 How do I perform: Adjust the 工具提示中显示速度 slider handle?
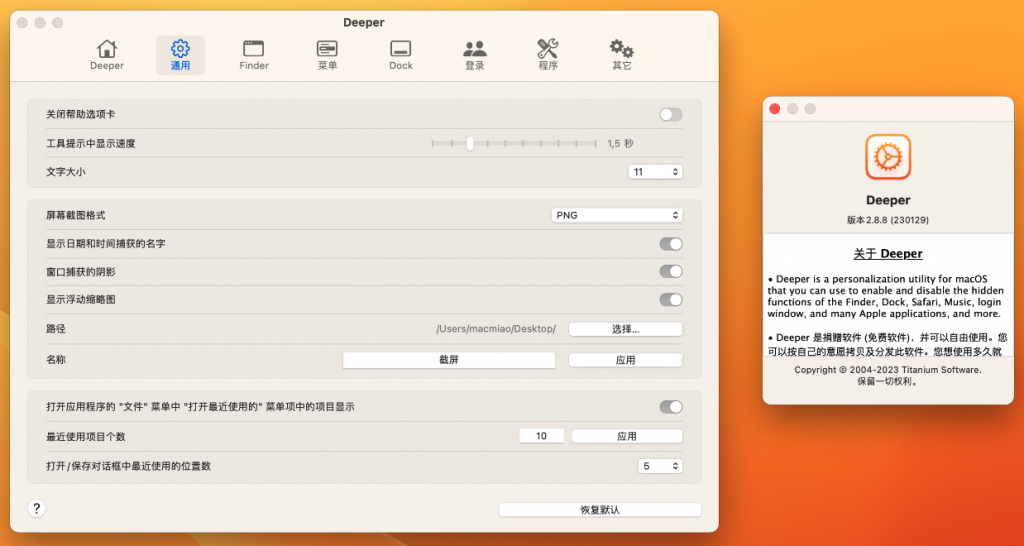pos(470,144)
